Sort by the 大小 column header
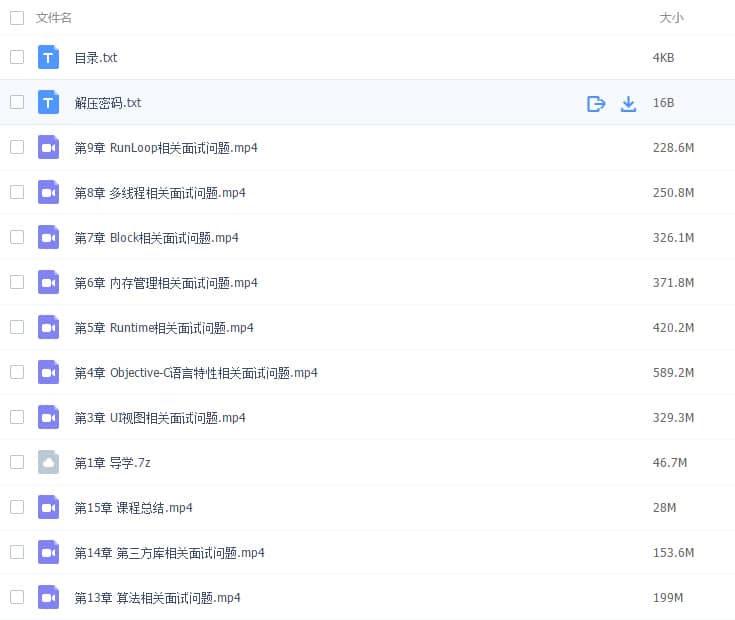 point(671,18)
